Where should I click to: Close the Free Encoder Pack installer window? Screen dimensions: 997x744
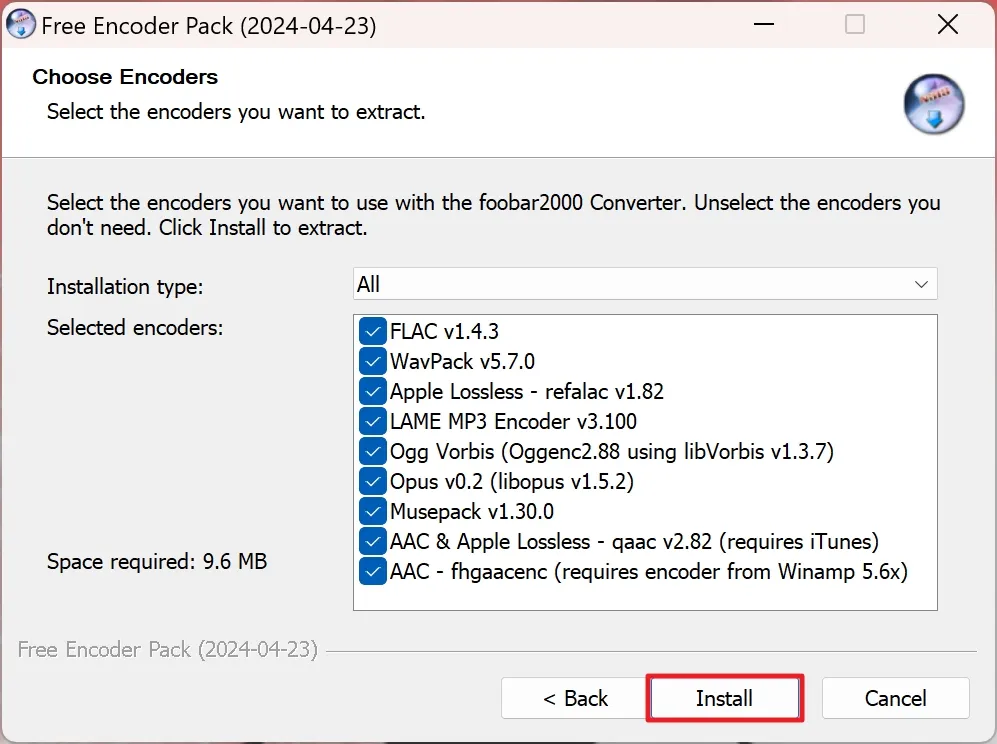click(x=947, y=25)
